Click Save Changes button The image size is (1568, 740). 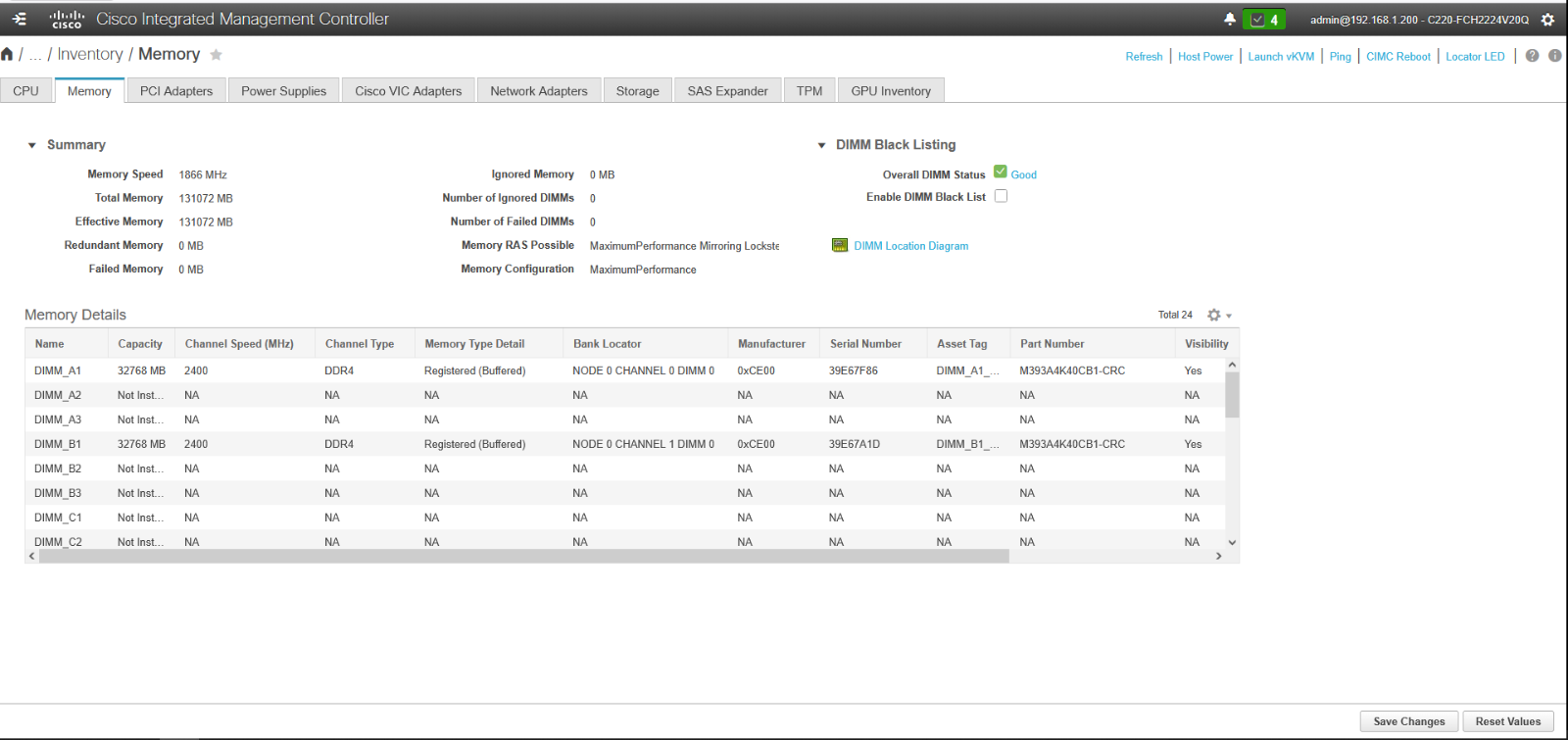(x=1409, y=721)
